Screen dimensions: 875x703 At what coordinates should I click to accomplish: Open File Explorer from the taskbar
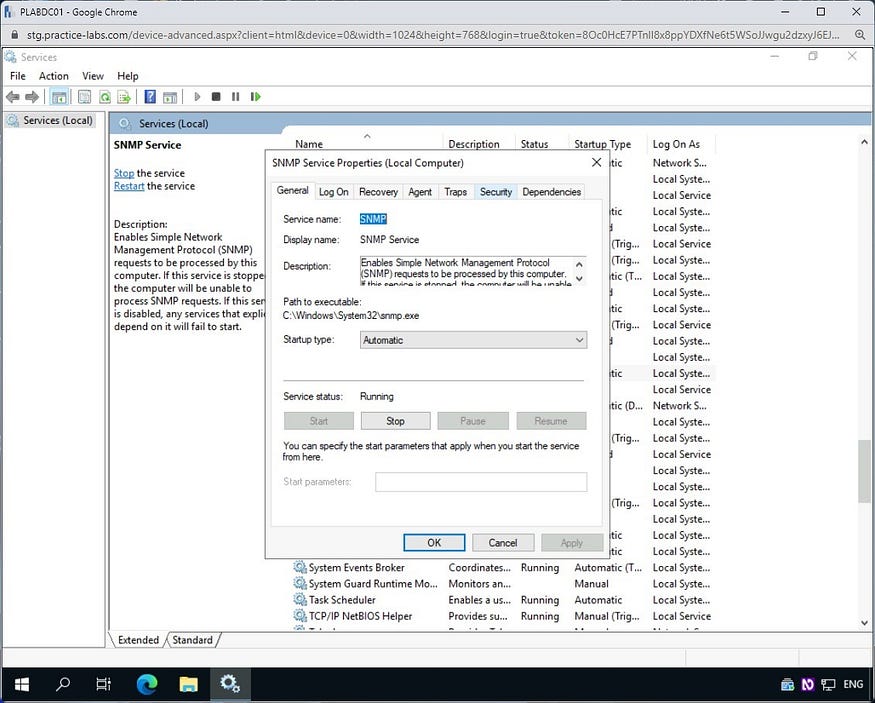(x=189, y=684)
